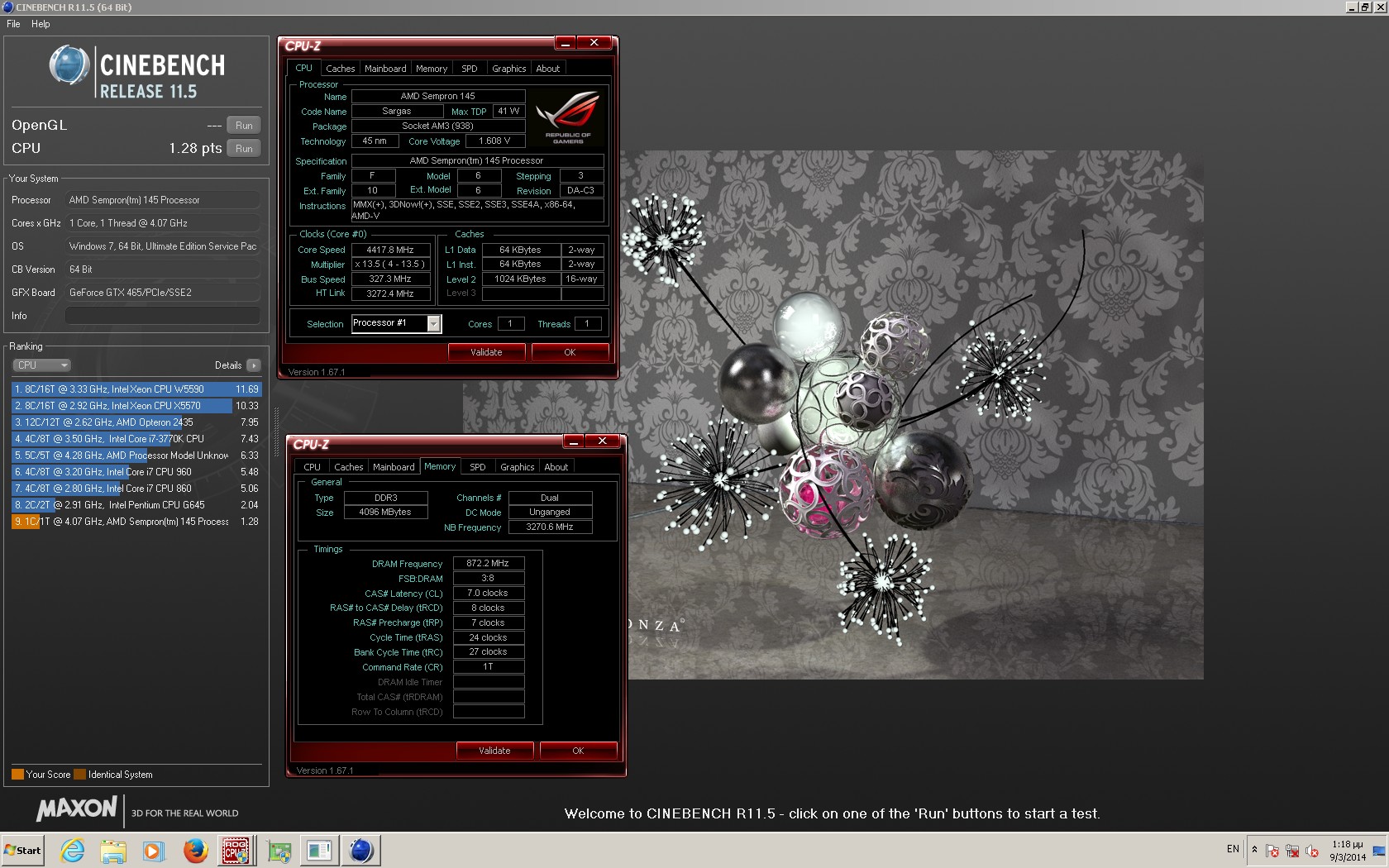Click OK in upper CPU-Z window
Viewport: 1389px width, 868px height.
click(x=570, y=352)
